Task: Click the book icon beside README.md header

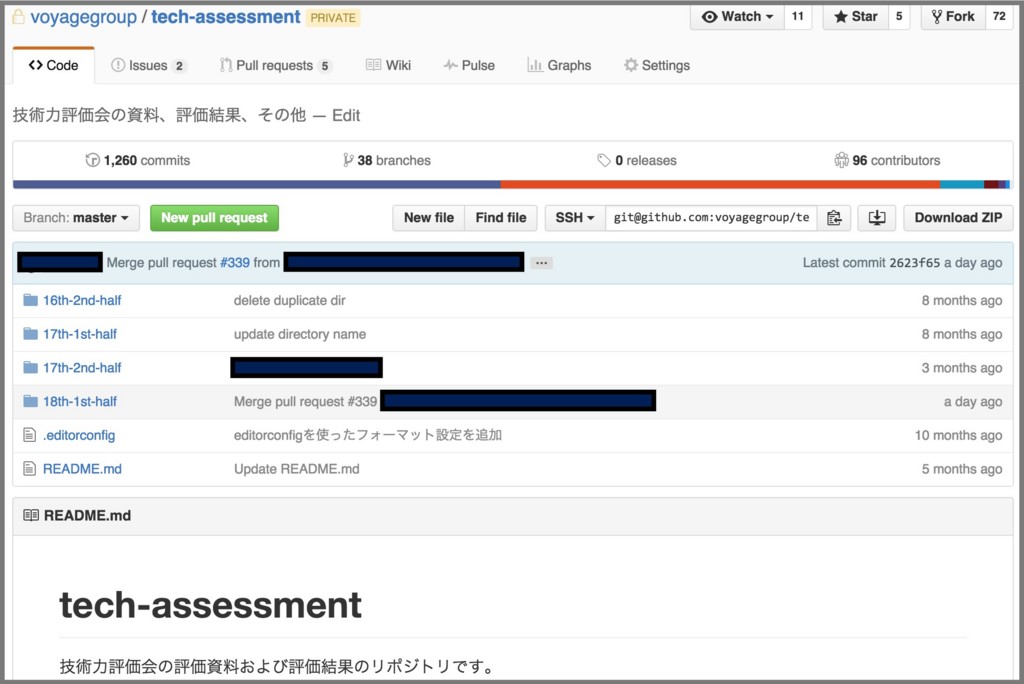Action: click(31, 515)
